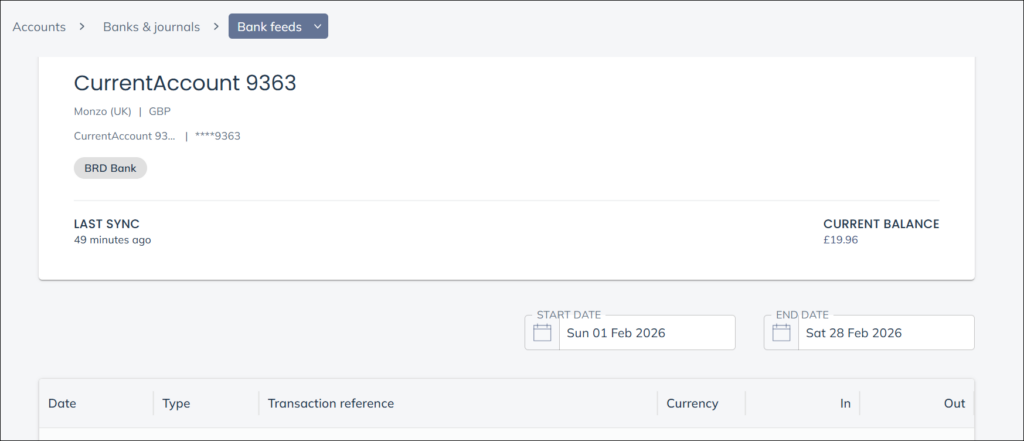This screenshot has width=1024, height=441.
Task: Click the 49 minutes ago sync text
Action: pyautogui.click(x=112, y=240)
